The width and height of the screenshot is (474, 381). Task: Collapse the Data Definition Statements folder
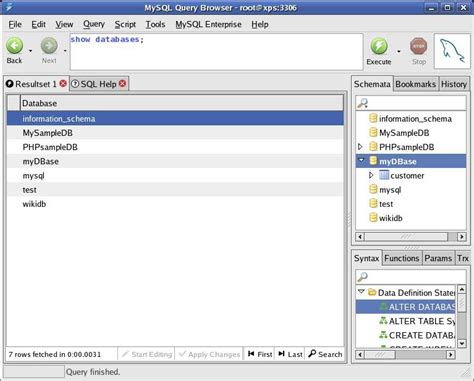tap(361, 292)
